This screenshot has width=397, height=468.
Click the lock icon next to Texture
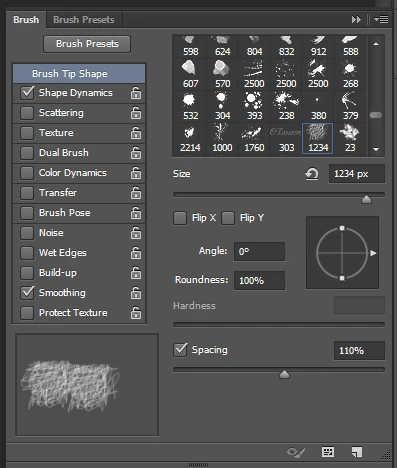(136, 133)
